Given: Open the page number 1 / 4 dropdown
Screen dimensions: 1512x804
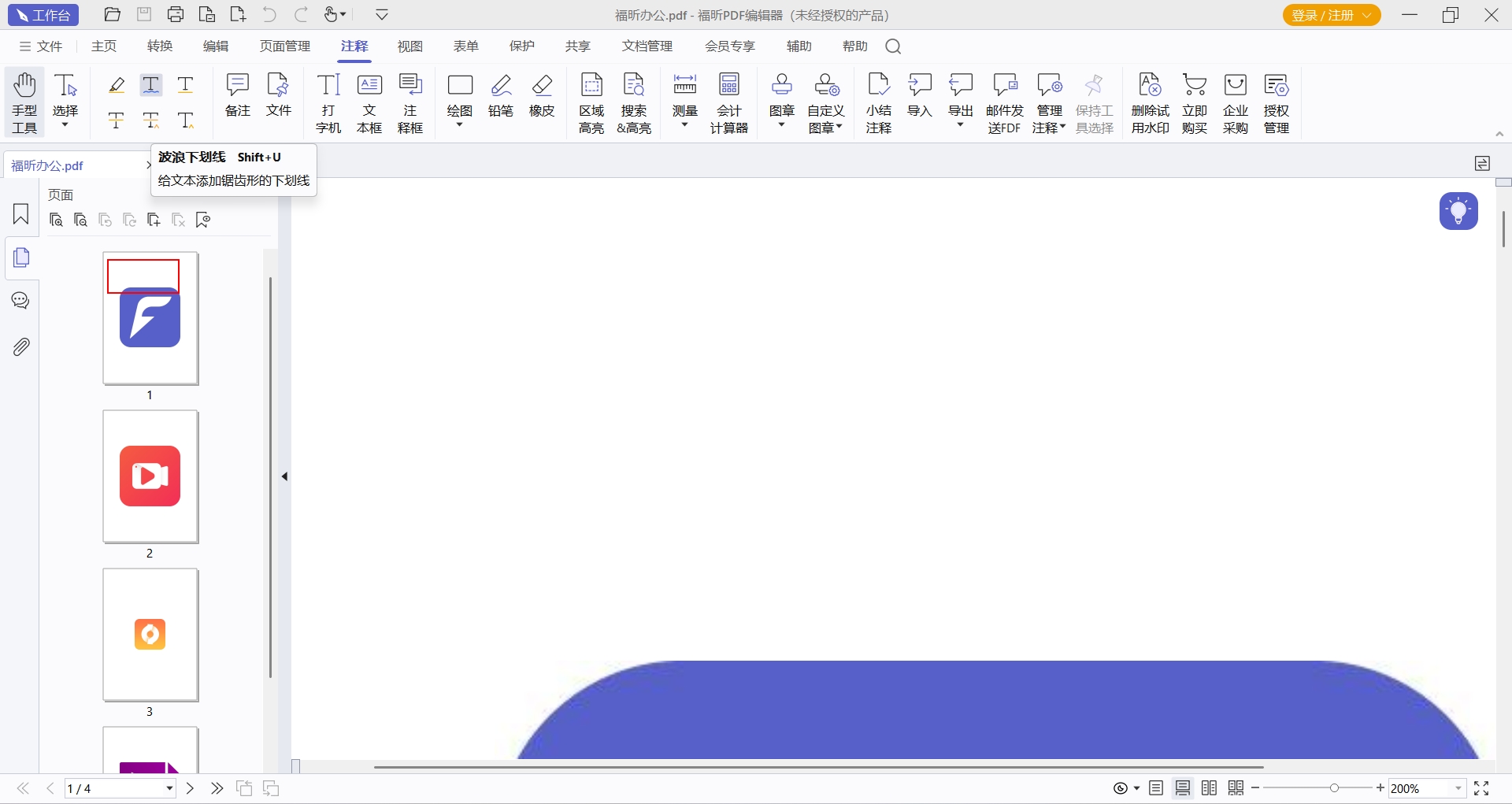Looking at the screenshot, I should (169, 788).
